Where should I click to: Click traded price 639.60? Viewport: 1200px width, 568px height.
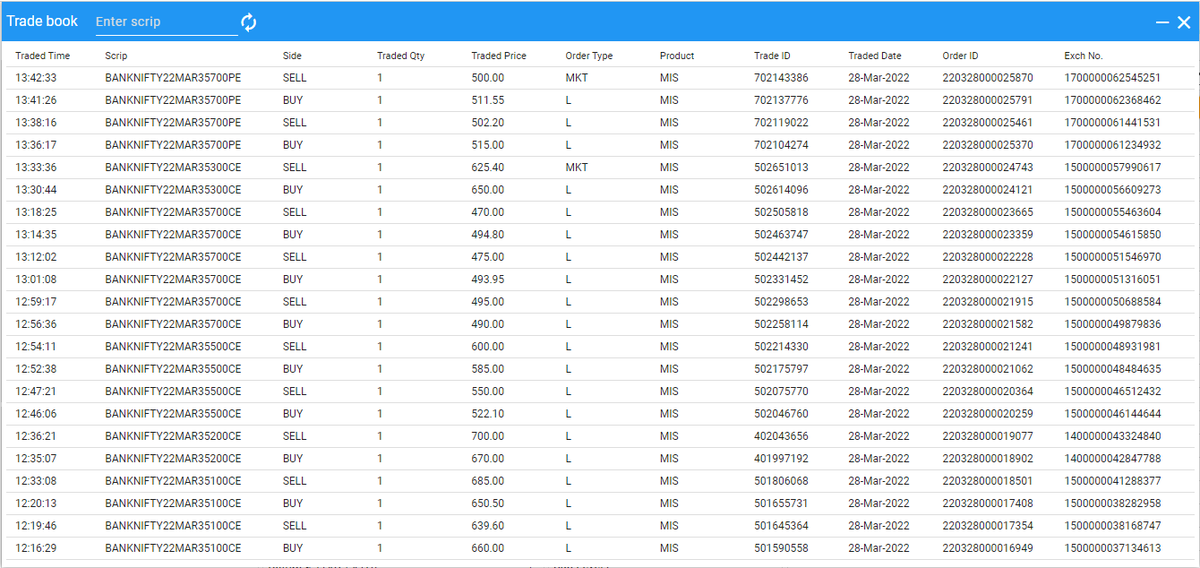(487, 525)
